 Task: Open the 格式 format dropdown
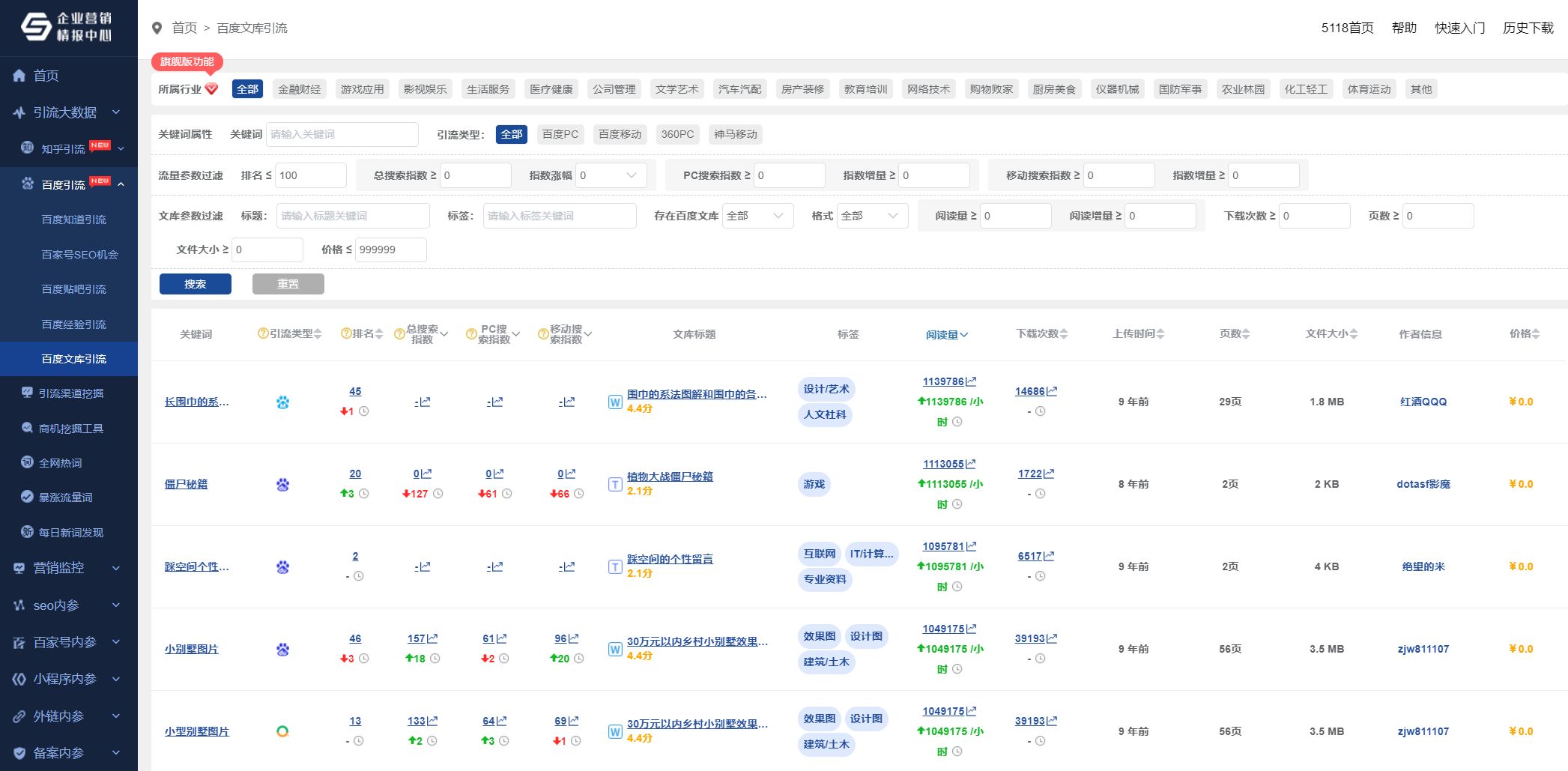pyautogui.click(x=871, y=216)
